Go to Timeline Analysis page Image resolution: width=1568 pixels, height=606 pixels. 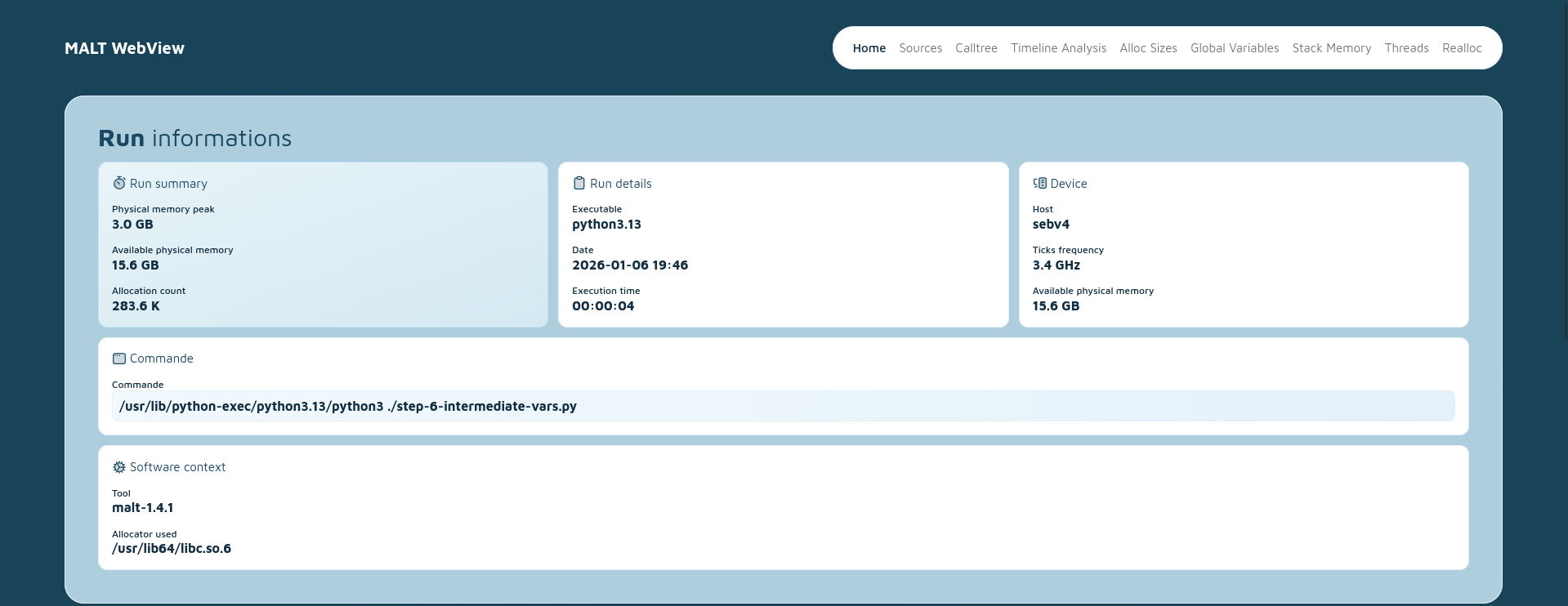[1058, 48]
